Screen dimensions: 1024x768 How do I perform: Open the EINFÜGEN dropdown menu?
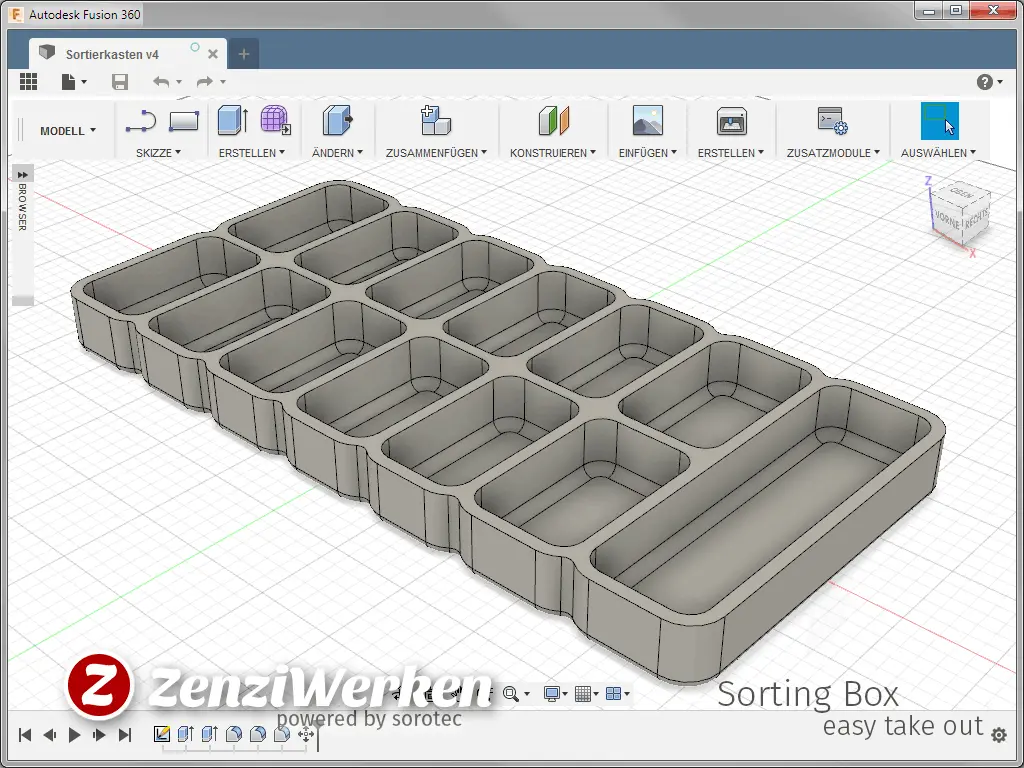[648, 153]
